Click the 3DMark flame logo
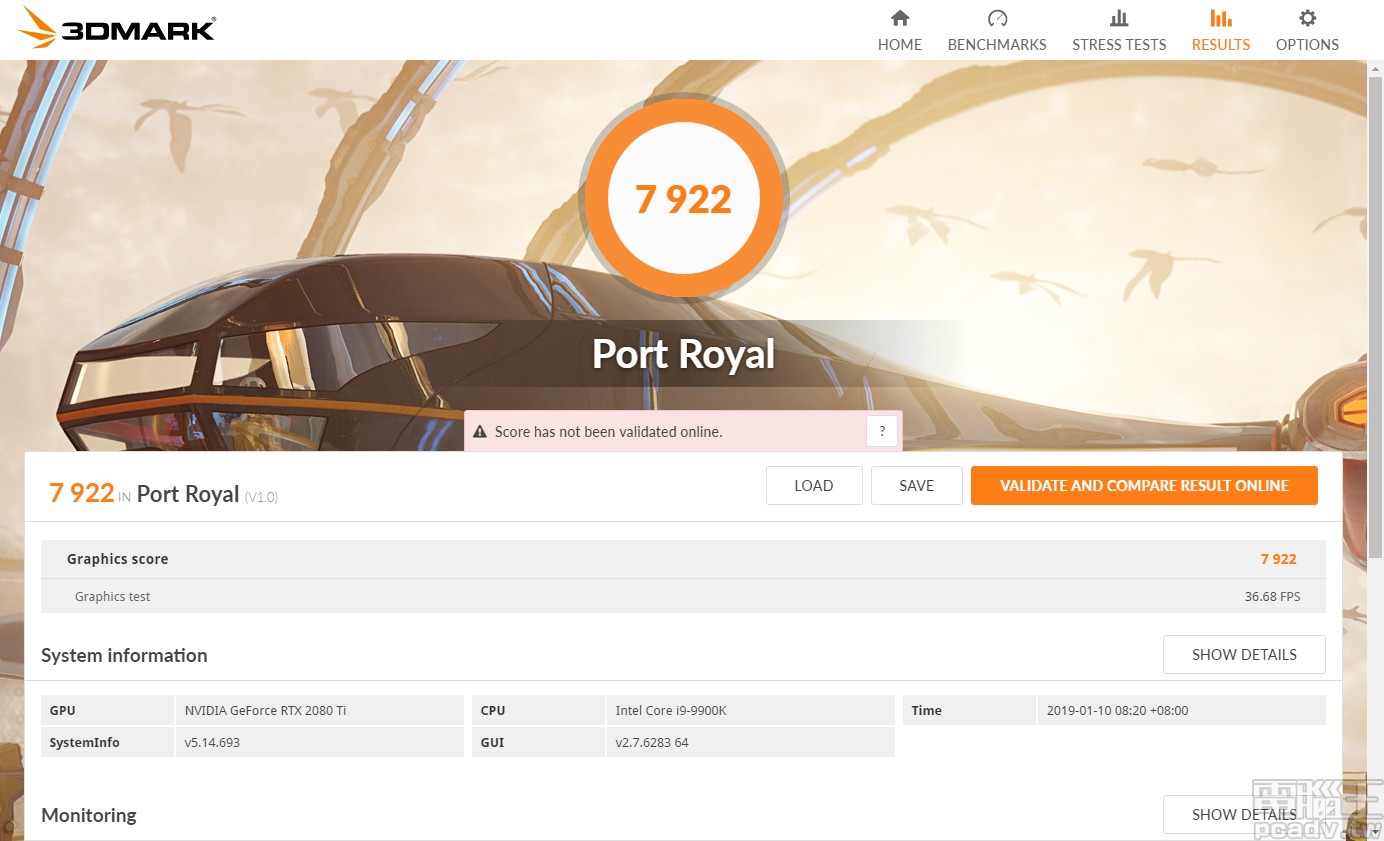This screenshot has width=1384, height=841. coord(35,28)
